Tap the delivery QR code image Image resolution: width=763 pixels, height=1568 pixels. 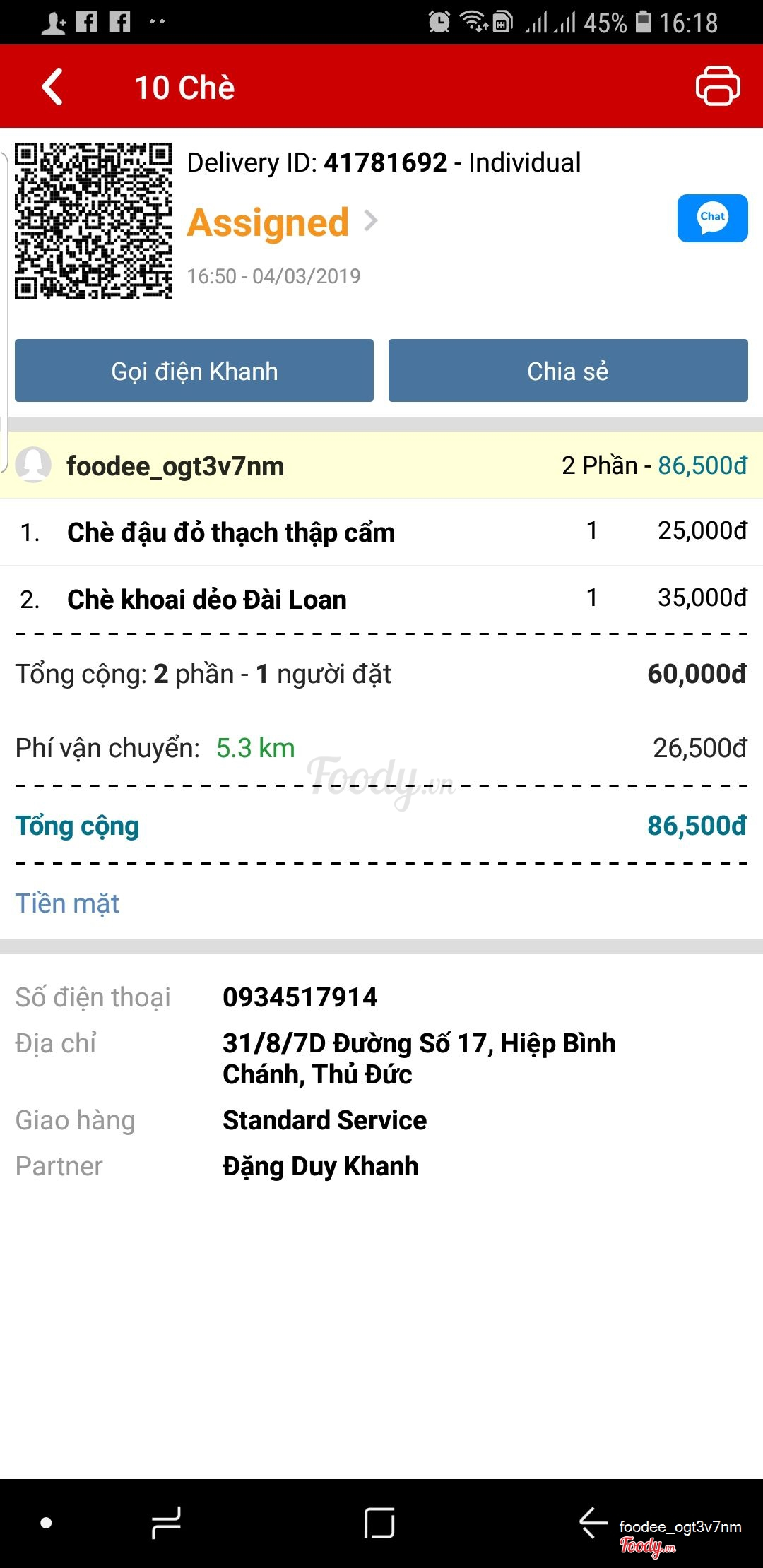(93, 221)
